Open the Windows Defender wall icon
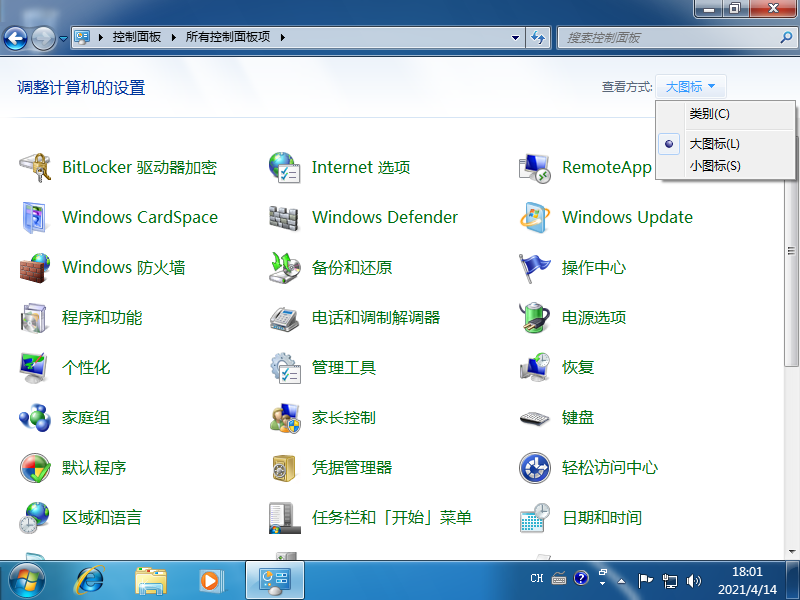 pos(285,218)
